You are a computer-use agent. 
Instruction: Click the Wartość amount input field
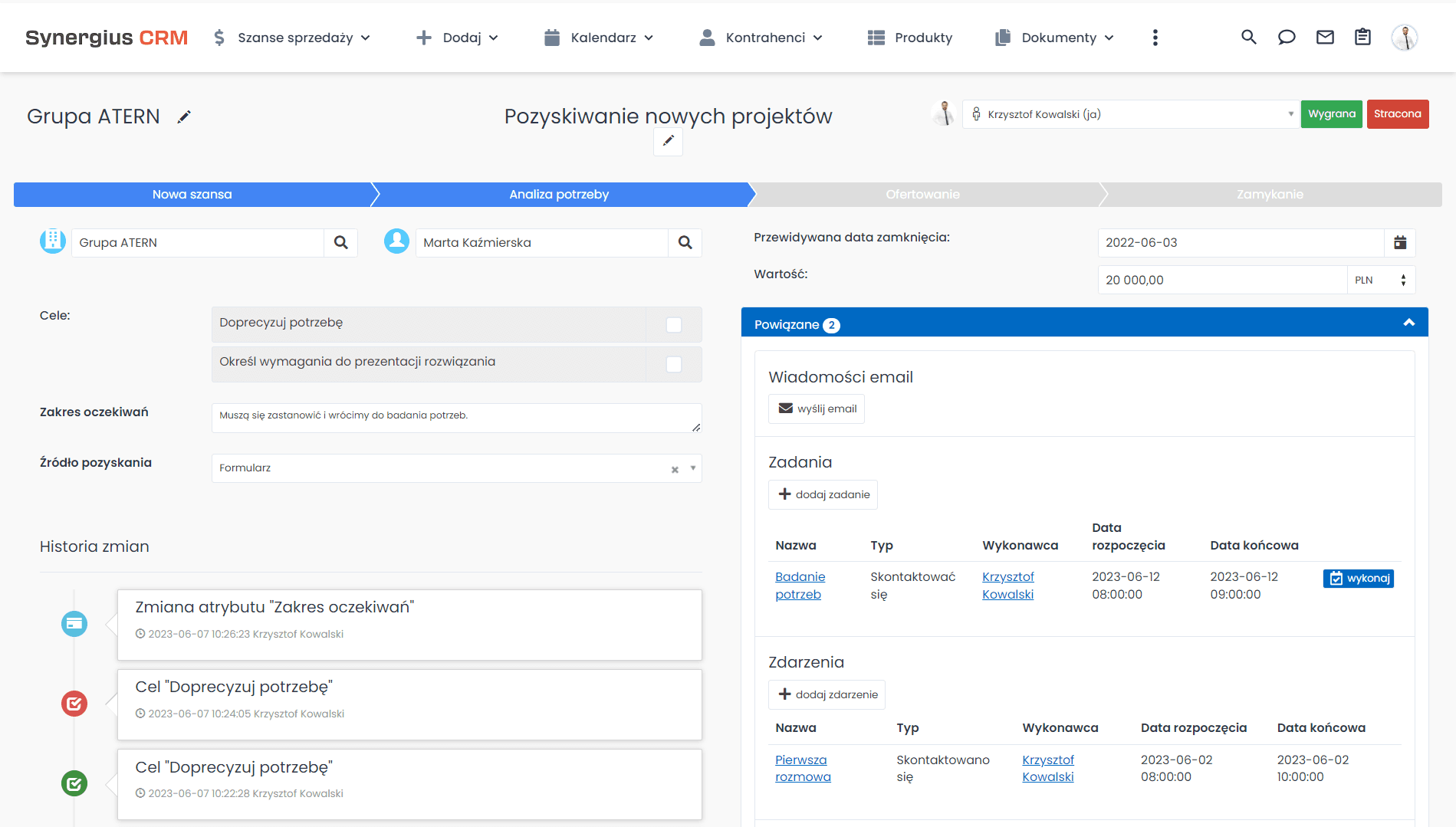coord(1221,281)
